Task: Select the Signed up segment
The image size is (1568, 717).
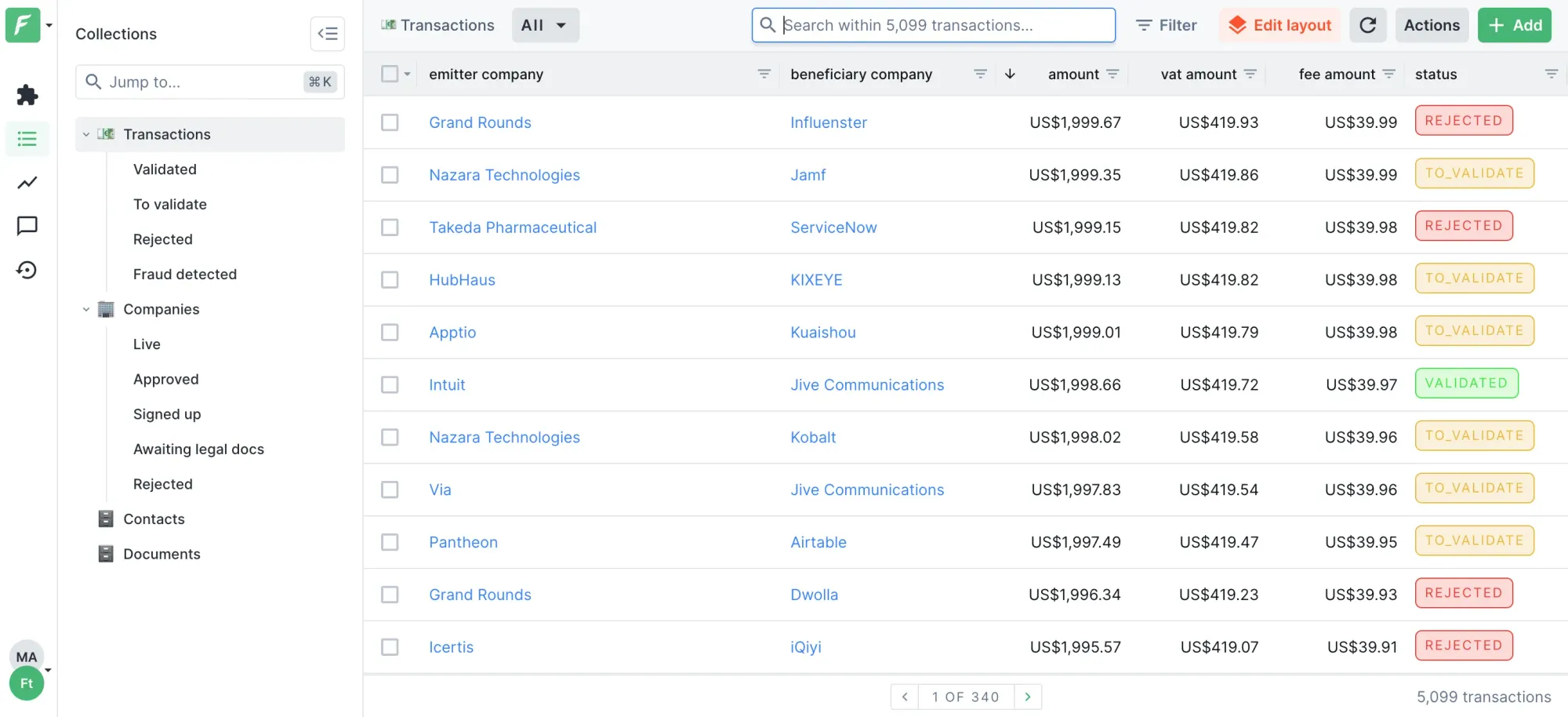Action: point(167,414)
